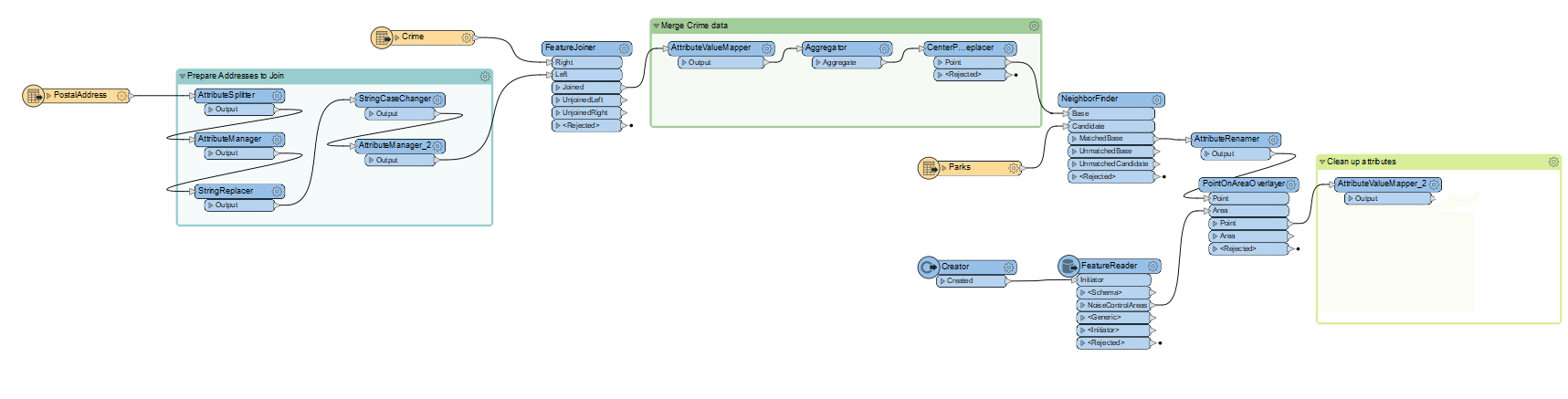Select the AttributeRenamer transformer title
The image size is (1568, 399).
click(1226, 139)
